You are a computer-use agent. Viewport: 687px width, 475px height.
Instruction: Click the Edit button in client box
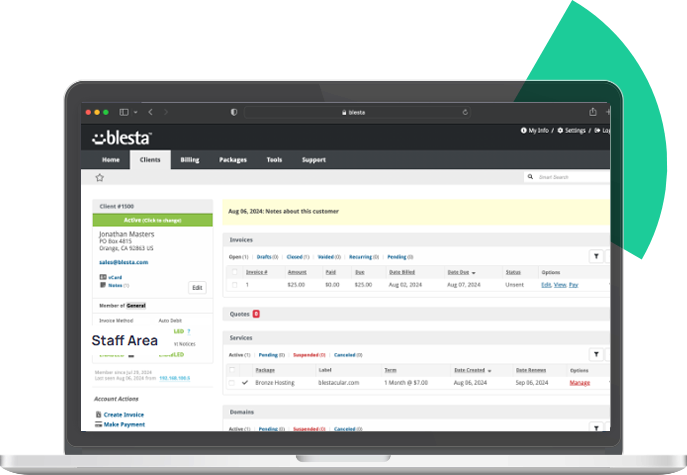pyautogui.click(x=197, y=287)
